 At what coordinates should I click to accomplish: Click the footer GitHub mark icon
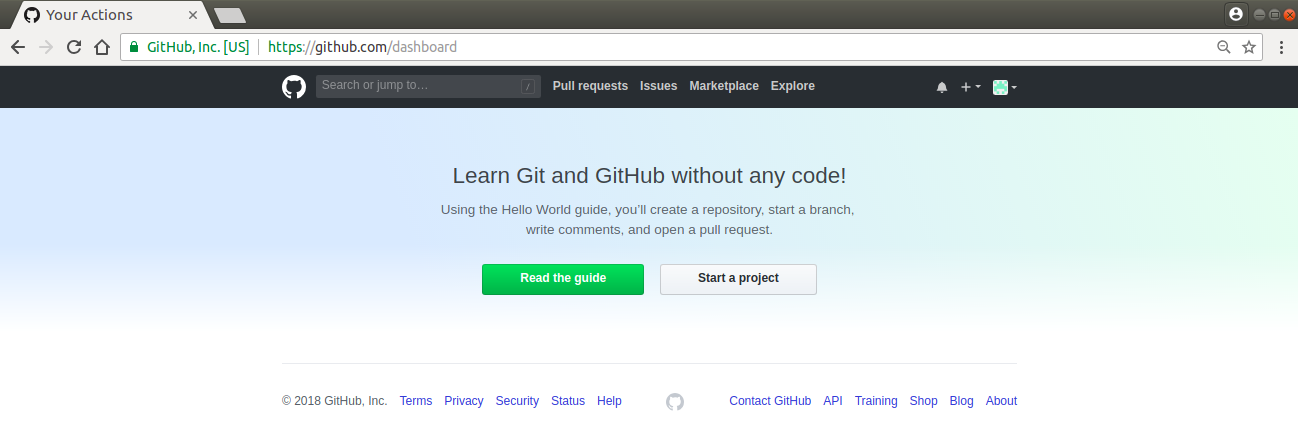coord(675,401)
